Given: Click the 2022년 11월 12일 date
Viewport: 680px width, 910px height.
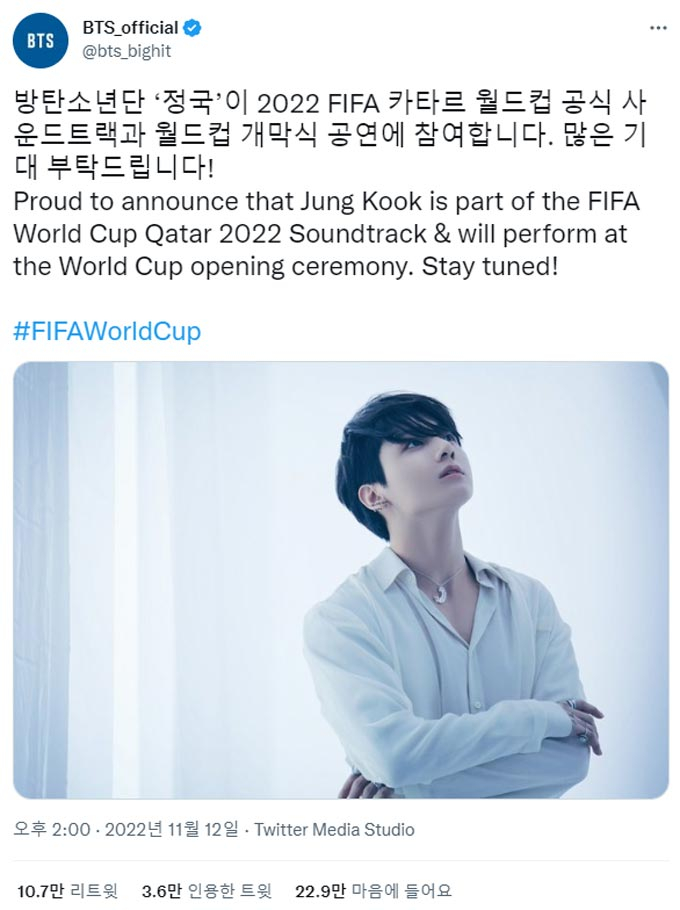Looking at the screenshot, I should tap(172, 829).
